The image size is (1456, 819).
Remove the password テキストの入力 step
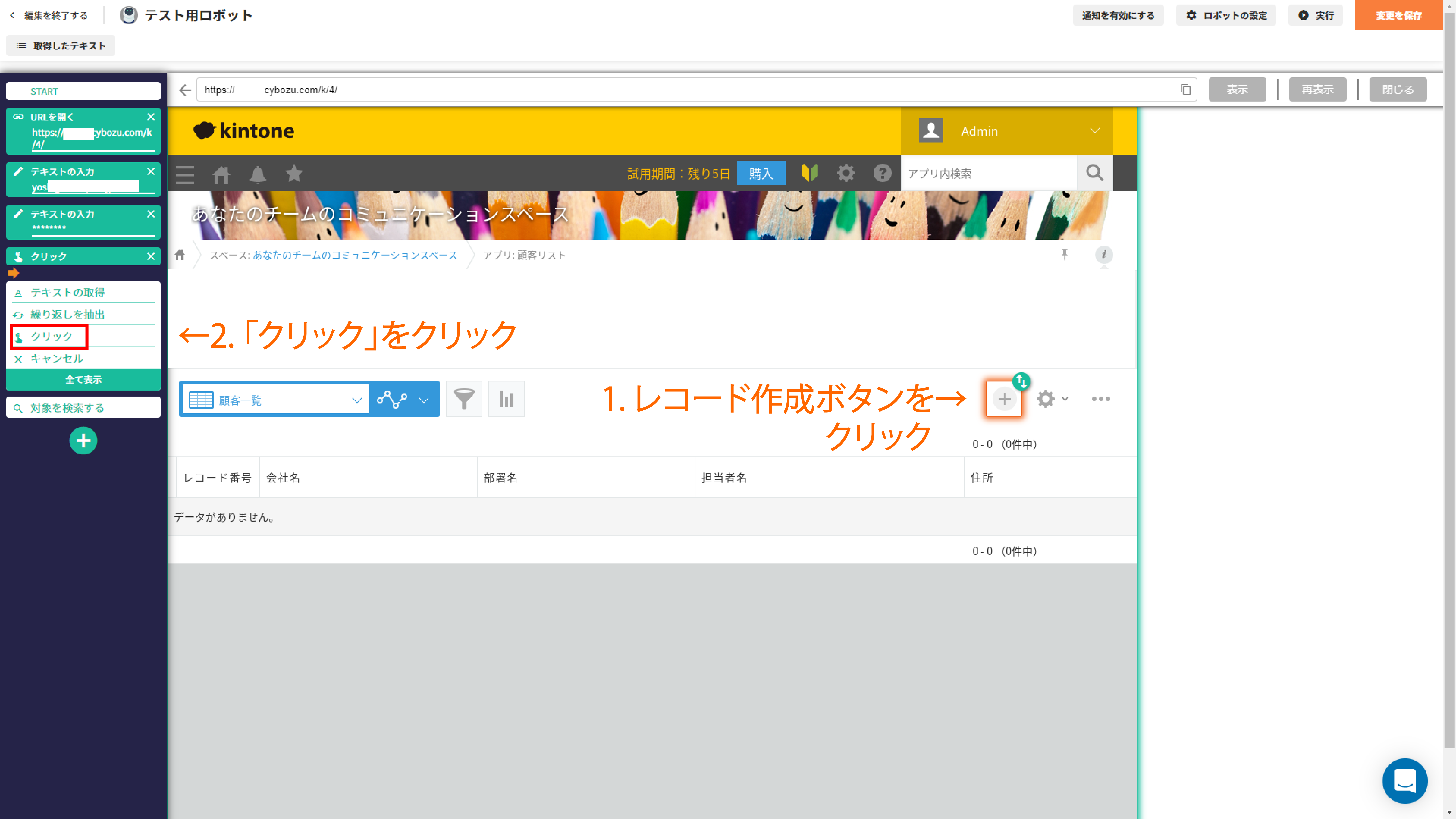pyautogui.click(x=151, y=214)
